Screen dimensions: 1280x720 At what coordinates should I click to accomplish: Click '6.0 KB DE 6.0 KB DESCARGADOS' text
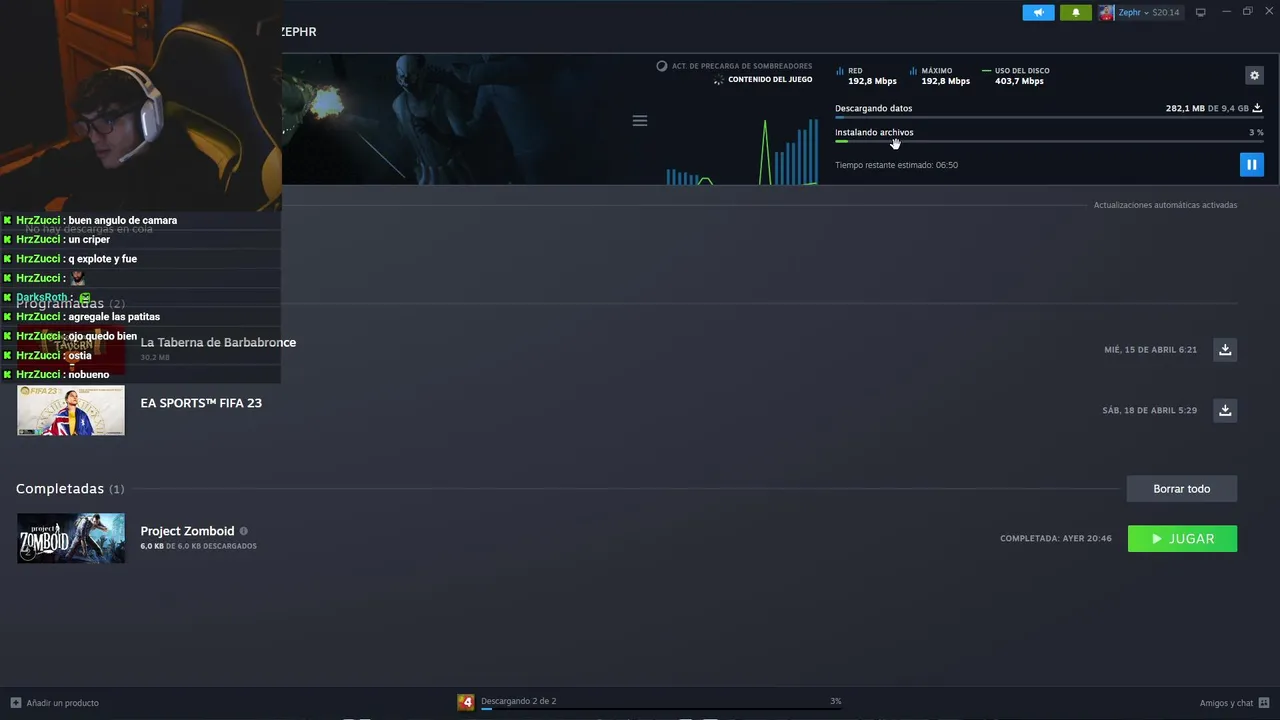[x=198, y=546]
